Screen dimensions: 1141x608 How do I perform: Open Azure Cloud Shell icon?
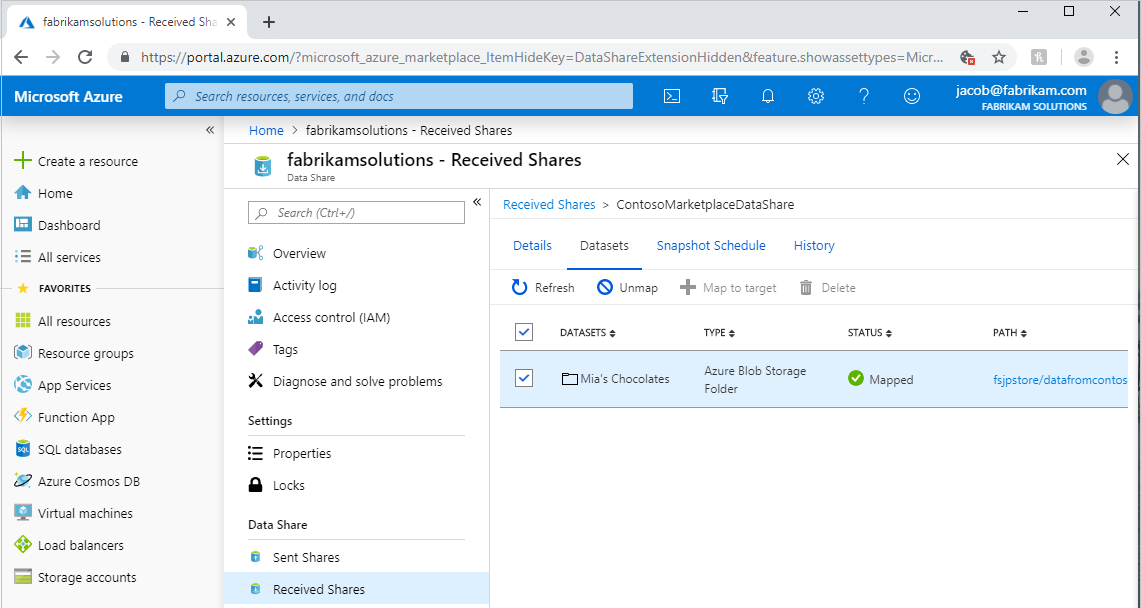[672, 96]
